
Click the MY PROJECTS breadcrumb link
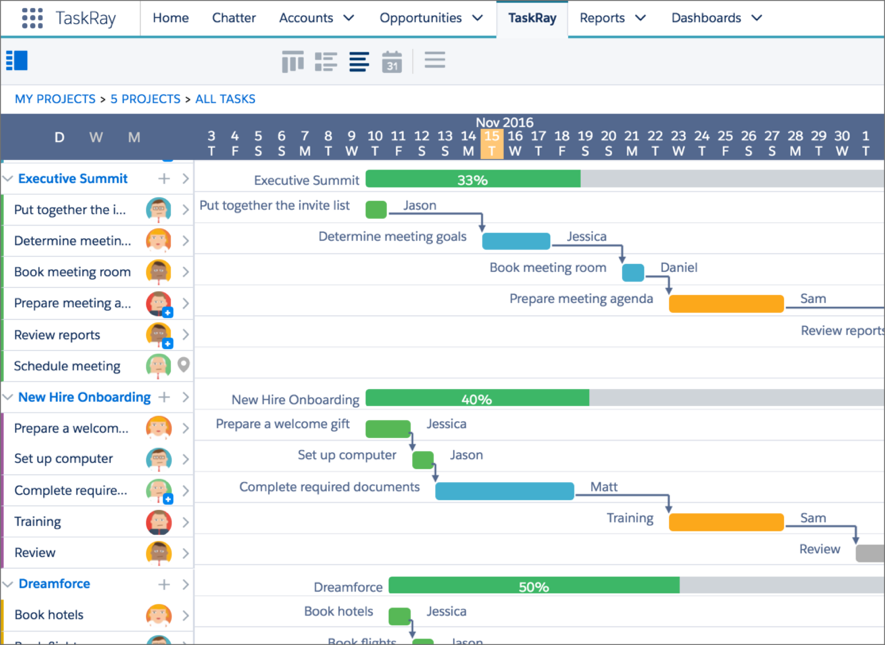click(55, 99)
